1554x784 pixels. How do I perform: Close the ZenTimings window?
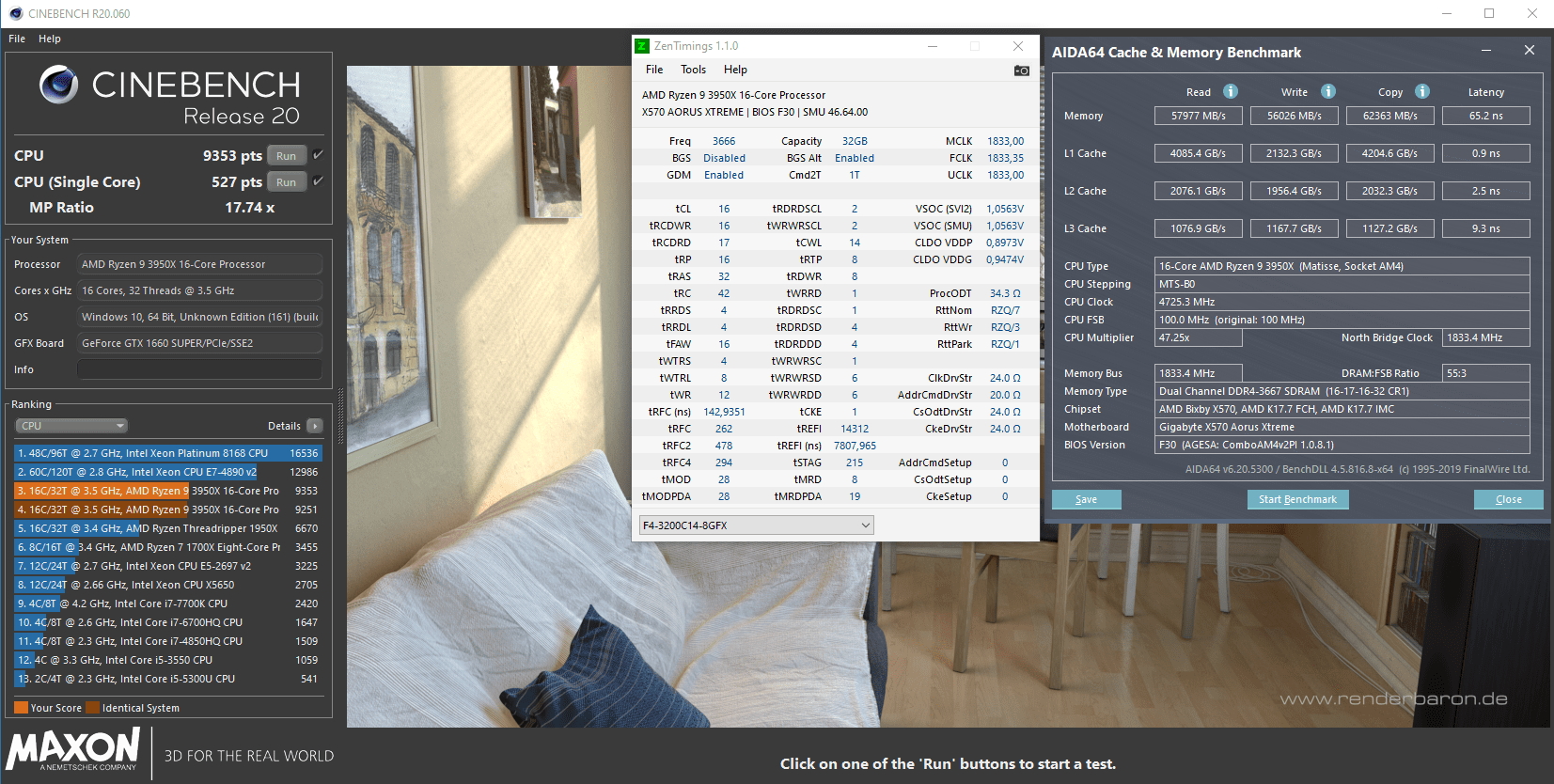pyautogui.click(x=1018, y=46)
